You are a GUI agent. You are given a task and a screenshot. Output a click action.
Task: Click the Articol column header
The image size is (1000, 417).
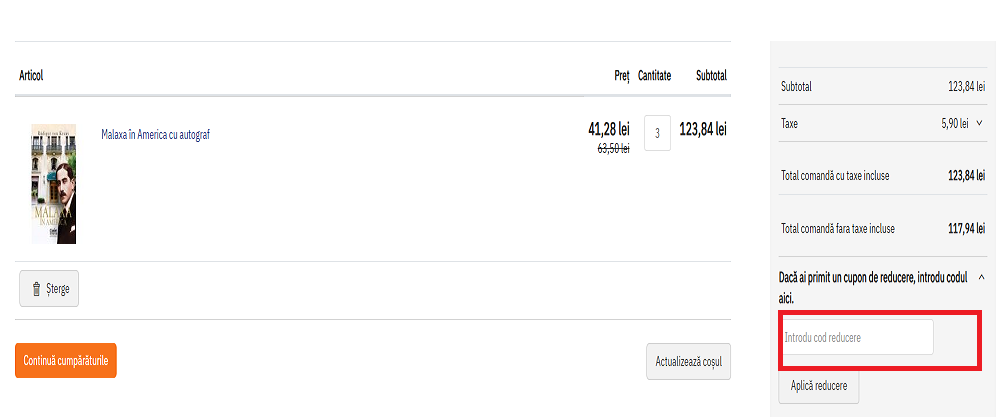point(31,75)
